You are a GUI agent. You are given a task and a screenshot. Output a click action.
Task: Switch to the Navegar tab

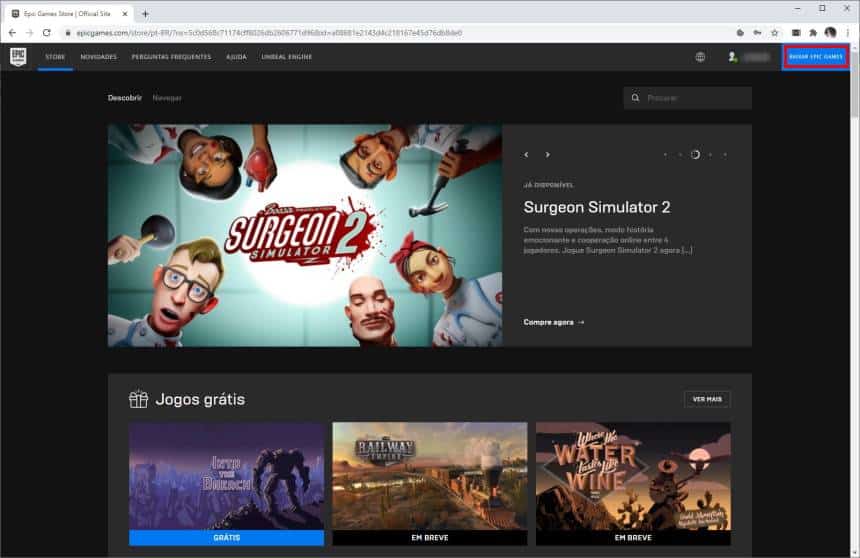click(167, 98)
